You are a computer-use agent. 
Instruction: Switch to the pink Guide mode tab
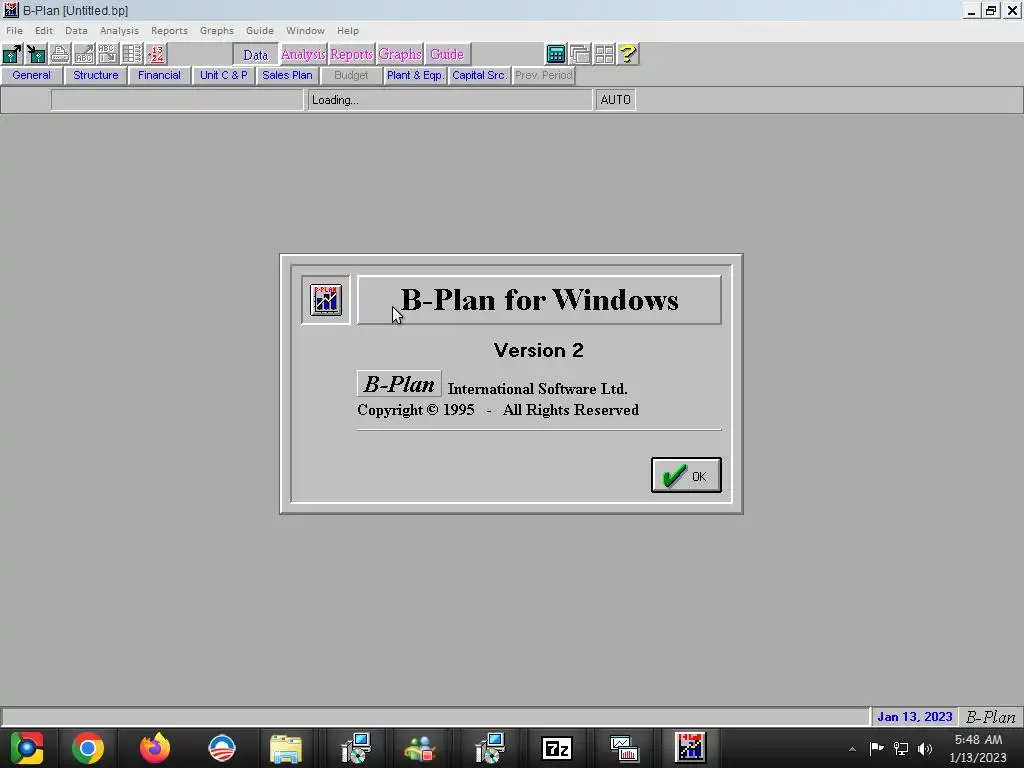(x=447, y=55)
